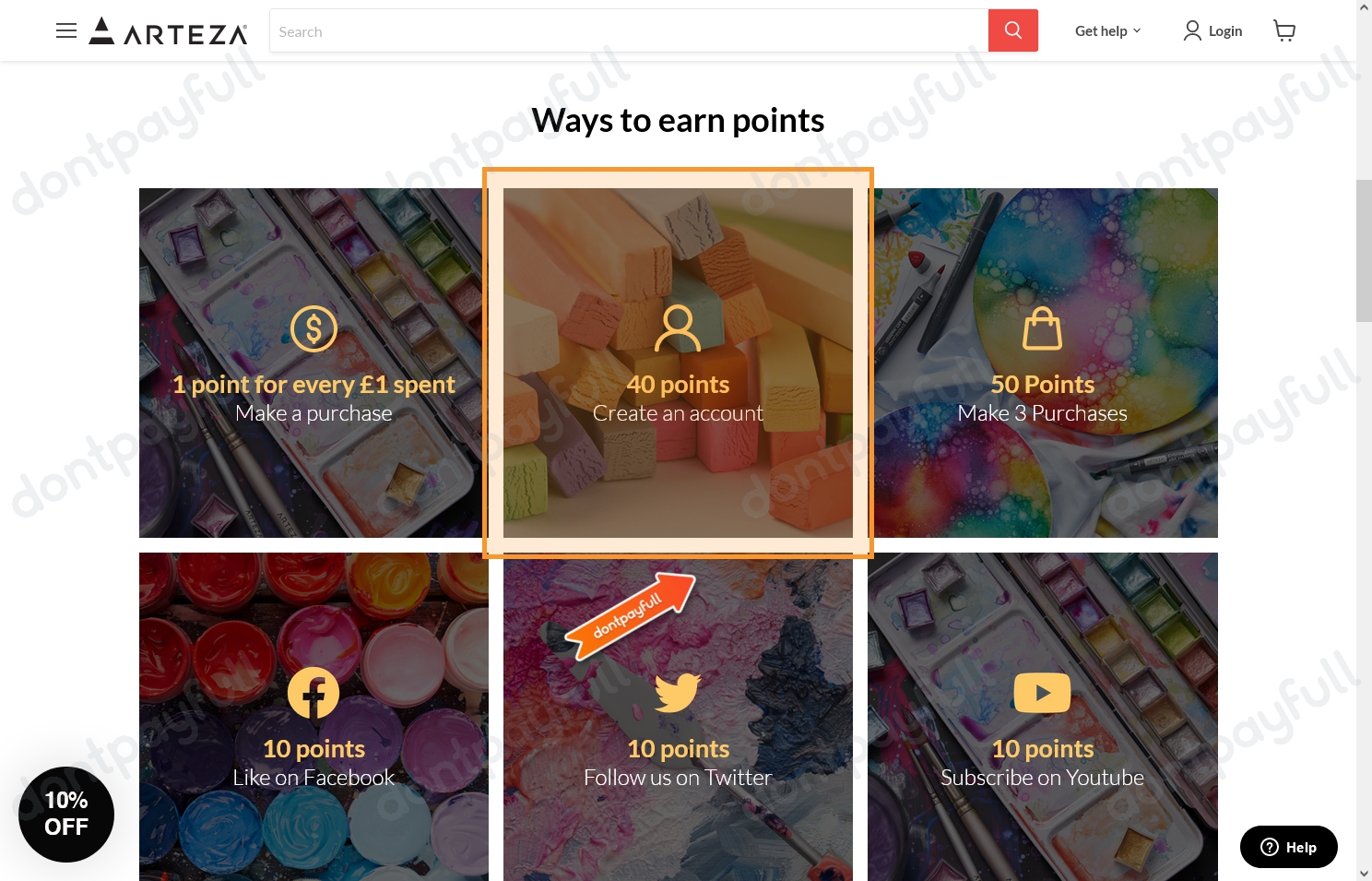
Task: Expand the Get help dropdown
Action: tap(1107, 30)
